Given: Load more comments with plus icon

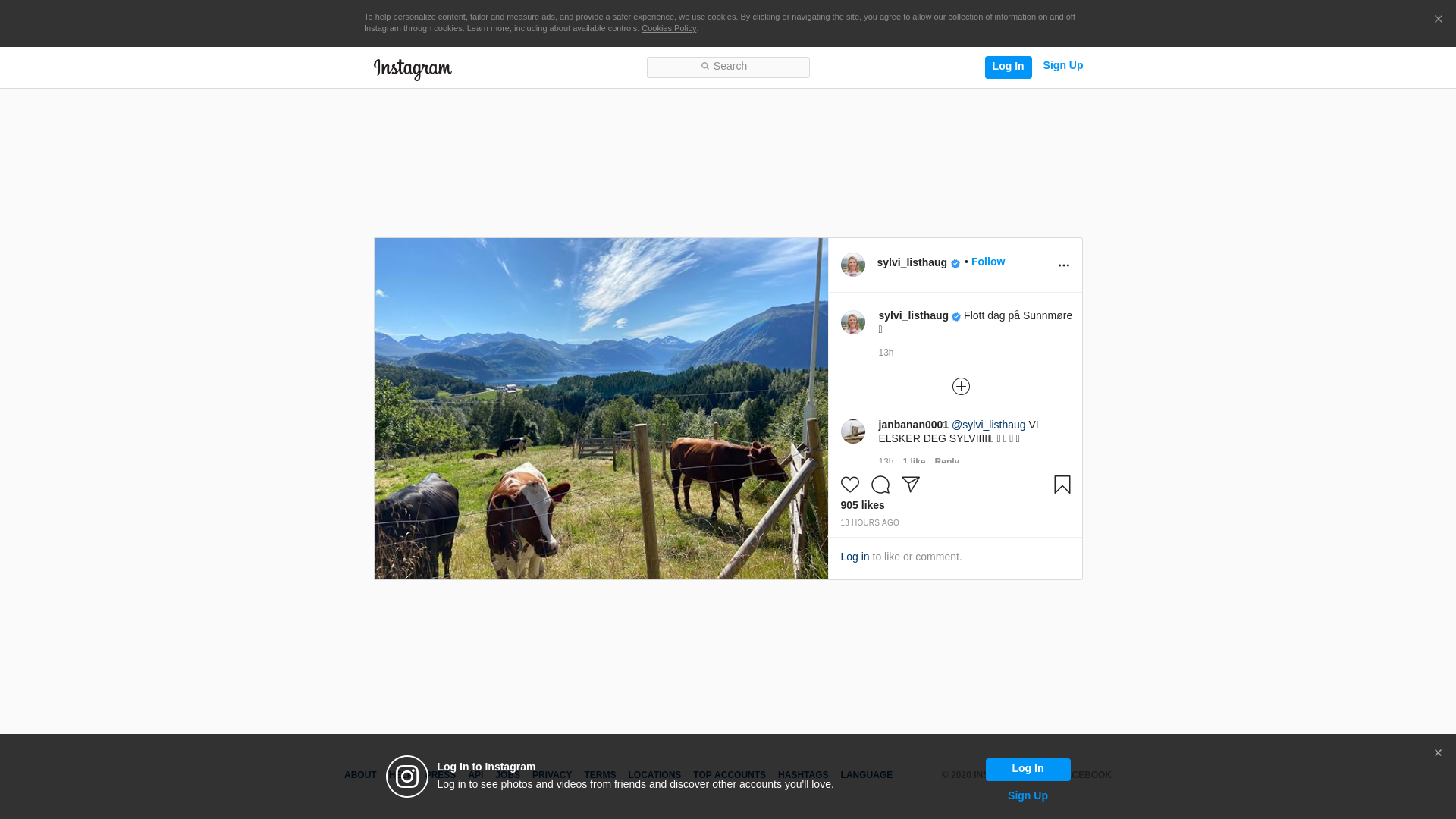Looking at the screenshot, I should tap(961, 387).
